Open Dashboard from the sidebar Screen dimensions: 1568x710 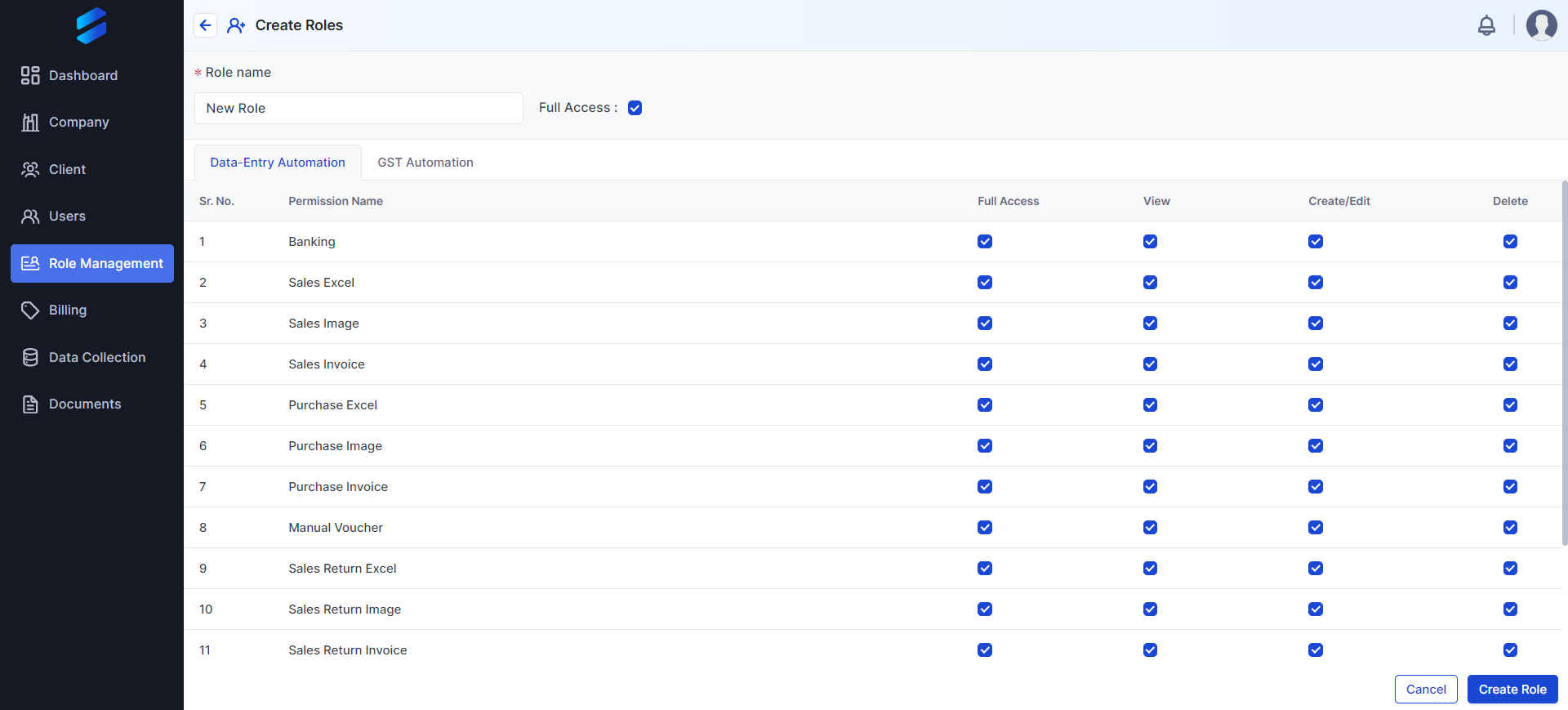(92, 75)
